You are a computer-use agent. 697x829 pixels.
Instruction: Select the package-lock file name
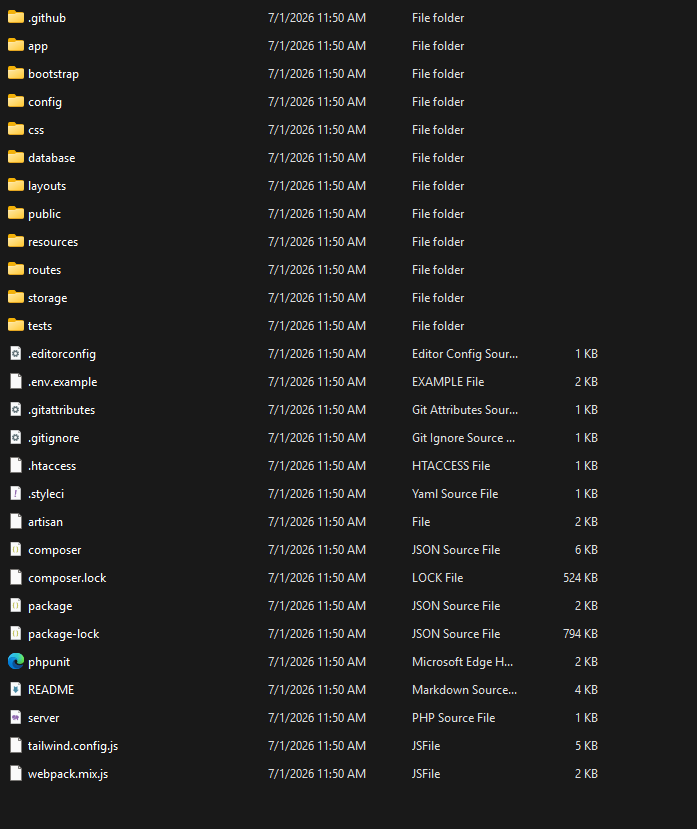pyautogui.click(x=63, y=634)
